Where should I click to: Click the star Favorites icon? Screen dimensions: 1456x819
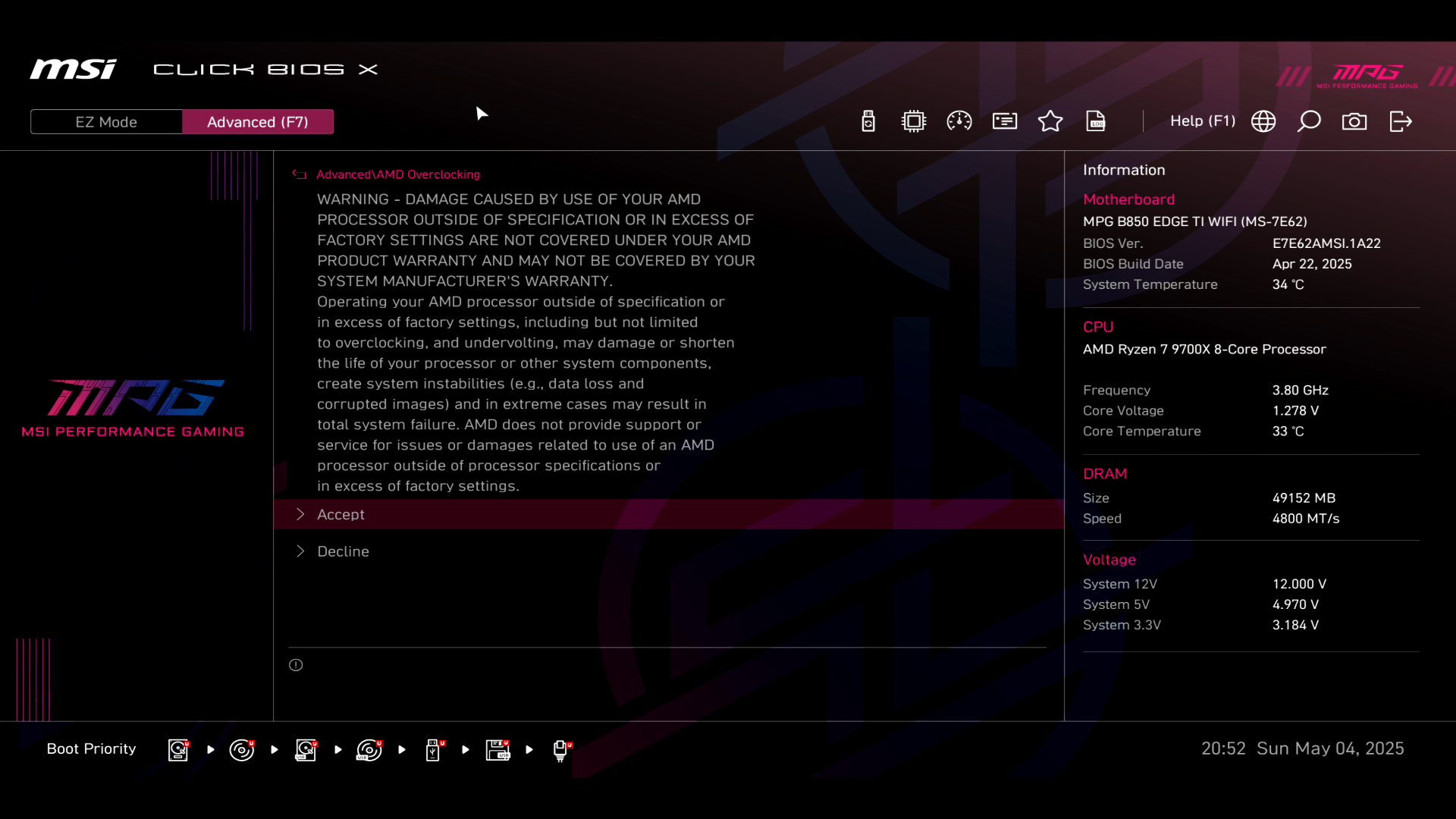(1050, 121)
